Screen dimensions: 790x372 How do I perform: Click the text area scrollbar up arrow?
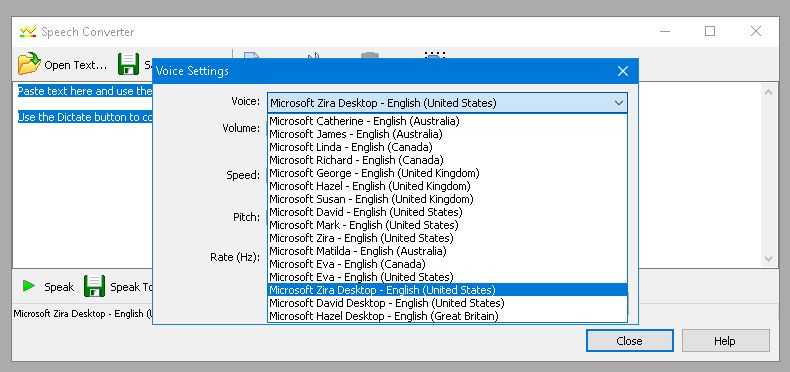(x=768, y=92)
